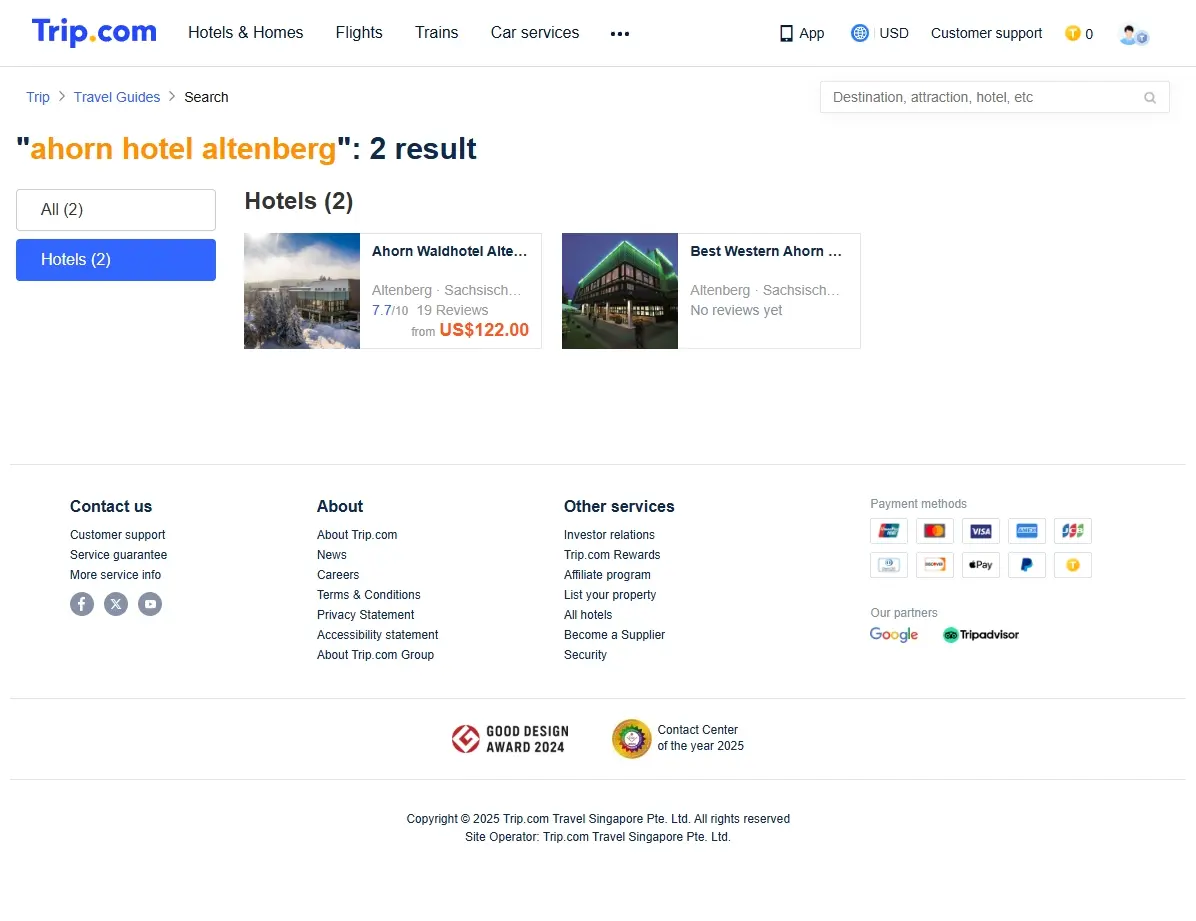Open Best Western Ahorn hotel result title
The width and height of the screenshot is (1196, 921).
tap(766, 251)
